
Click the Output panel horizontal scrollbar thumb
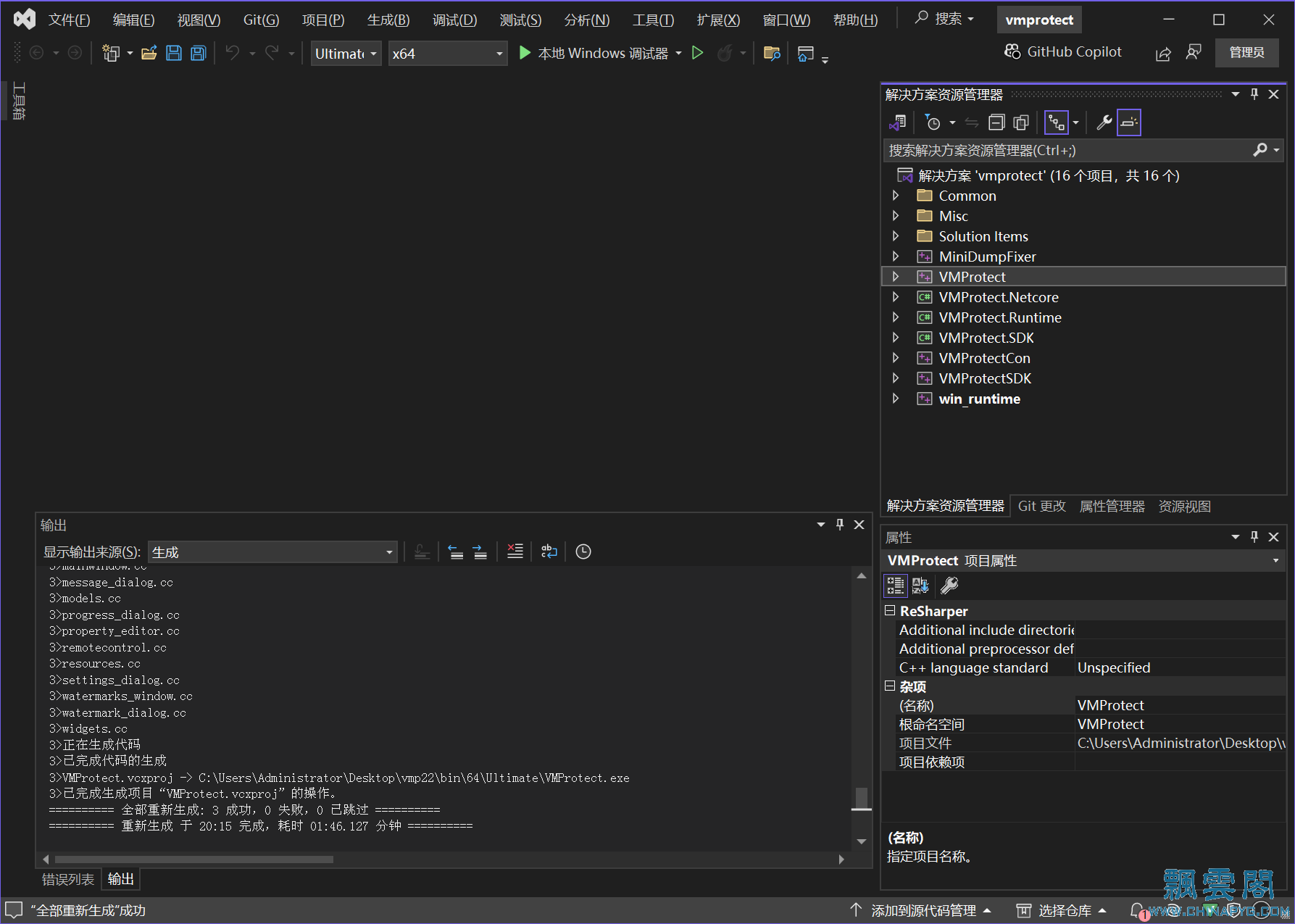point(194,860)
